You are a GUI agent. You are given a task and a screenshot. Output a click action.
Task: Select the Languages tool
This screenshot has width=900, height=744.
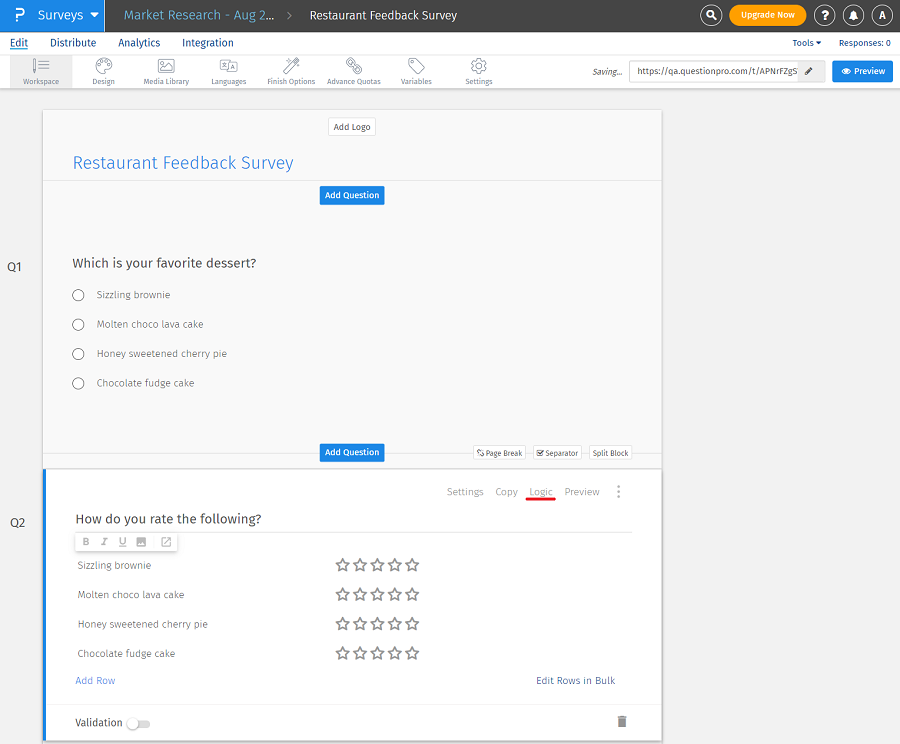pos(228,70)
